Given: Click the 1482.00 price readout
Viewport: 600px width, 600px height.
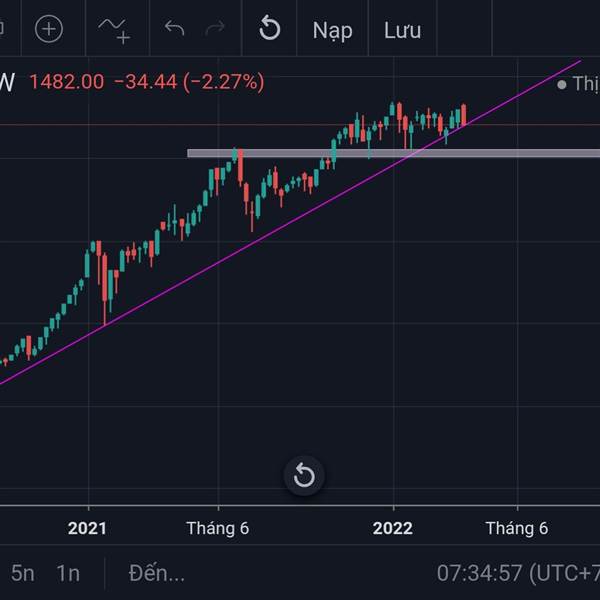Looking at the screenshot, I should tap(67, 82).
